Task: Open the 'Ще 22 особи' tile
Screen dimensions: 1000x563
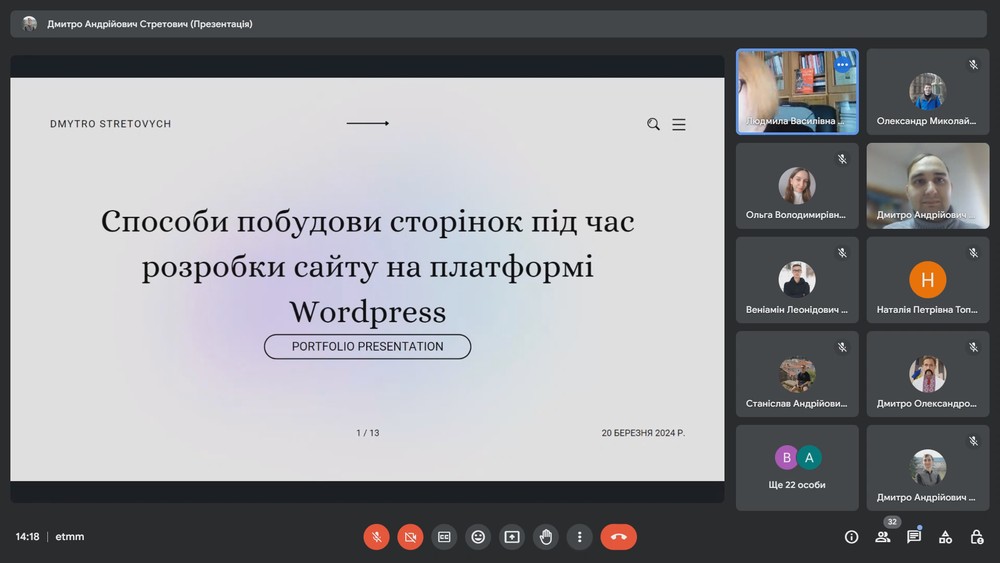Action: tap(797, 468)
